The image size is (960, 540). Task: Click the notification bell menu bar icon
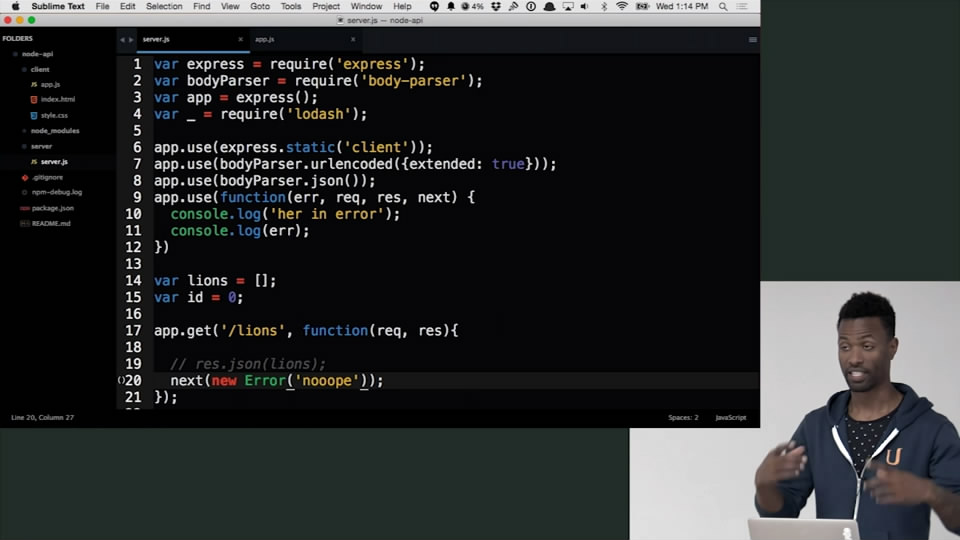451,6
